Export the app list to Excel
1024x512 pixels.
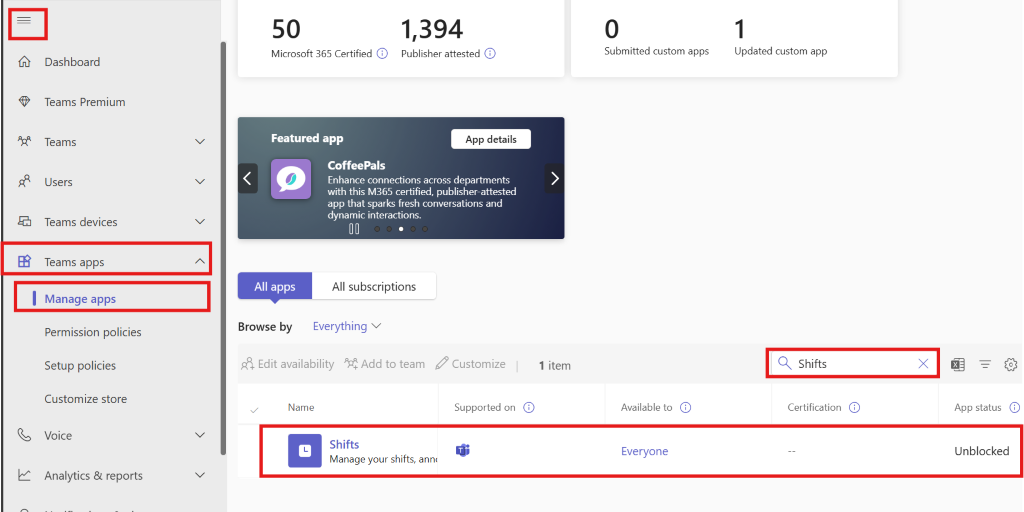point(958,364)
